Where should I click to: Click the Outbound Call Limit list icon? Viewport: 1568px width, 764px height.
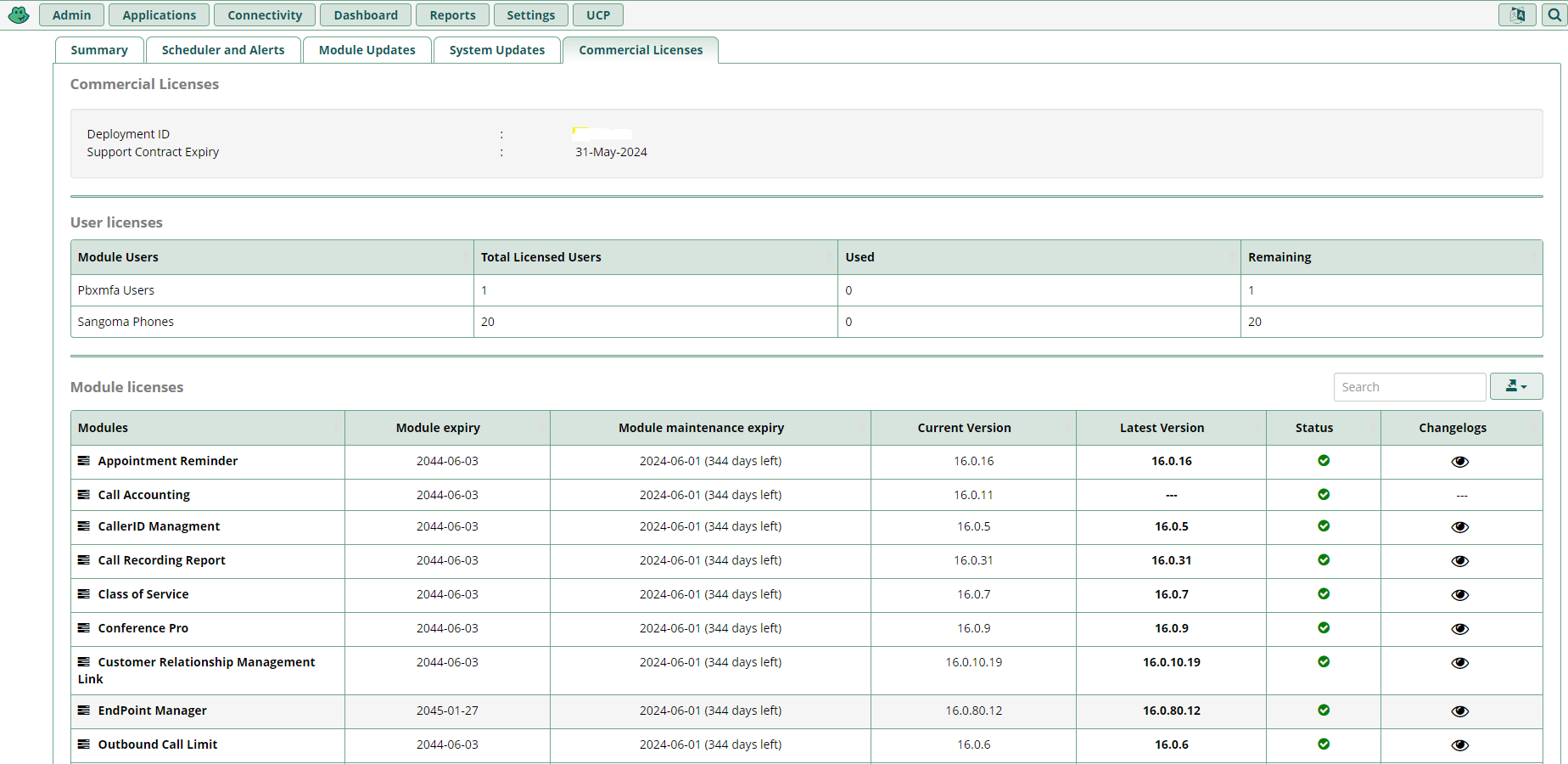click(x=84, y=744)
